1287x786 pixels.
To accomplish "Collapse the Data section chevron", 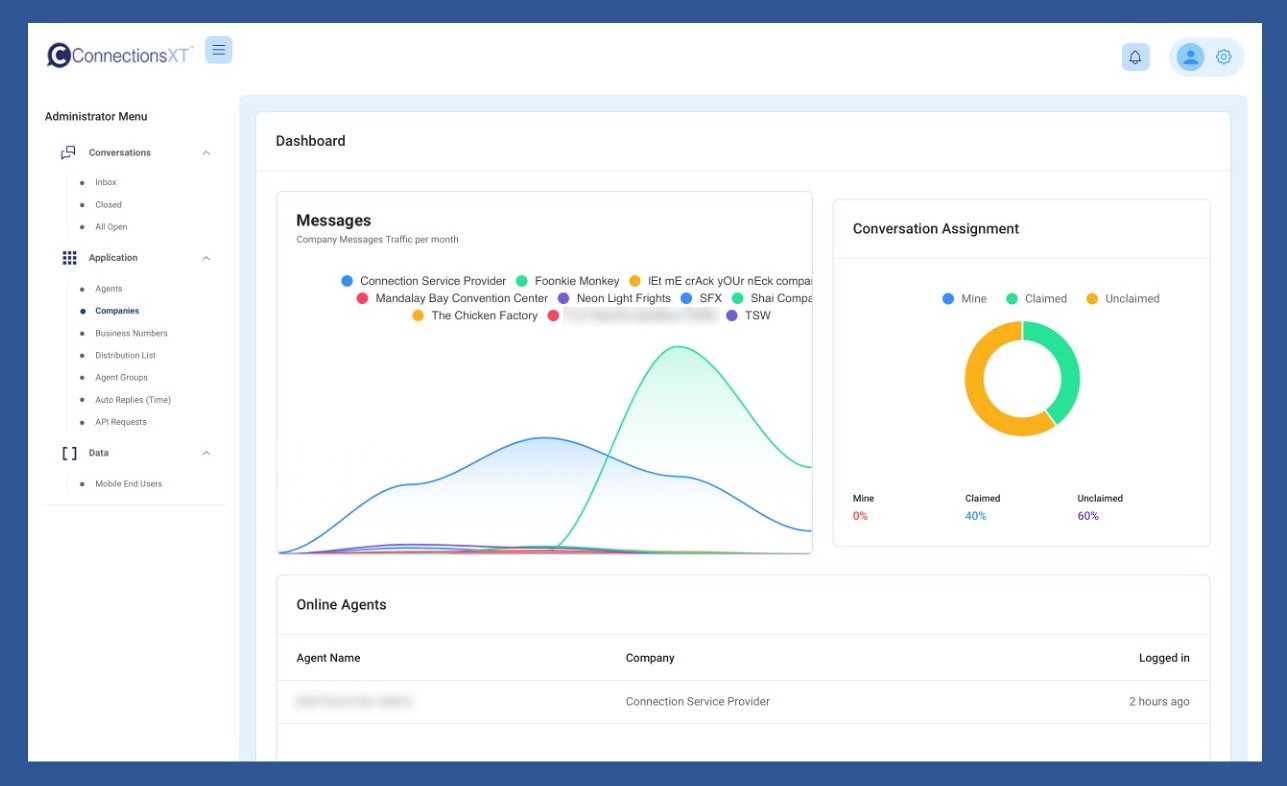I will coord(206,453).
